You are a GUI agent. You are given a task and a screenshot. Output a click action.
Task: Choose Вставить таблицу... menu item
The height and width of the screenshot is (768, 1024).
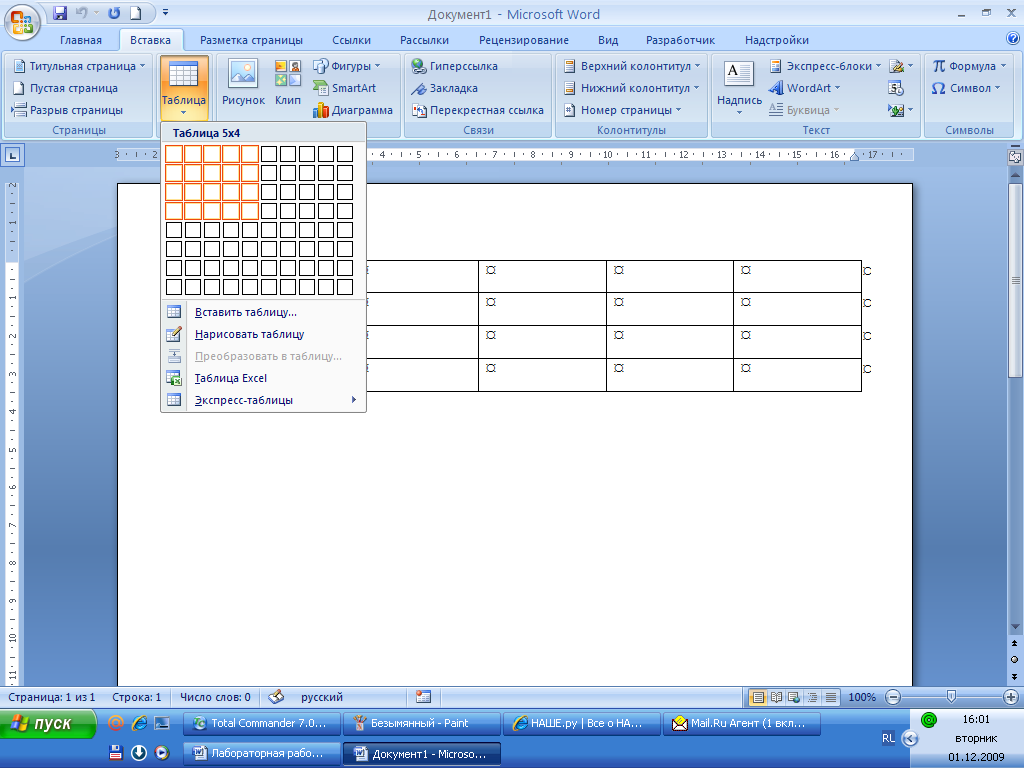pos(263,312)
